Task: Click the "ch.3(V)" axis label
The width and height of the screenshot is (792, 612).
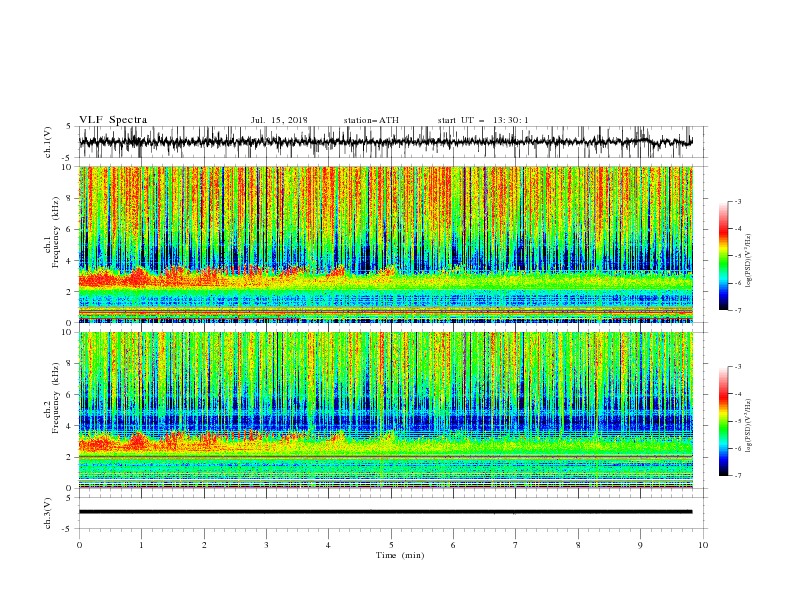Action: 48,513
